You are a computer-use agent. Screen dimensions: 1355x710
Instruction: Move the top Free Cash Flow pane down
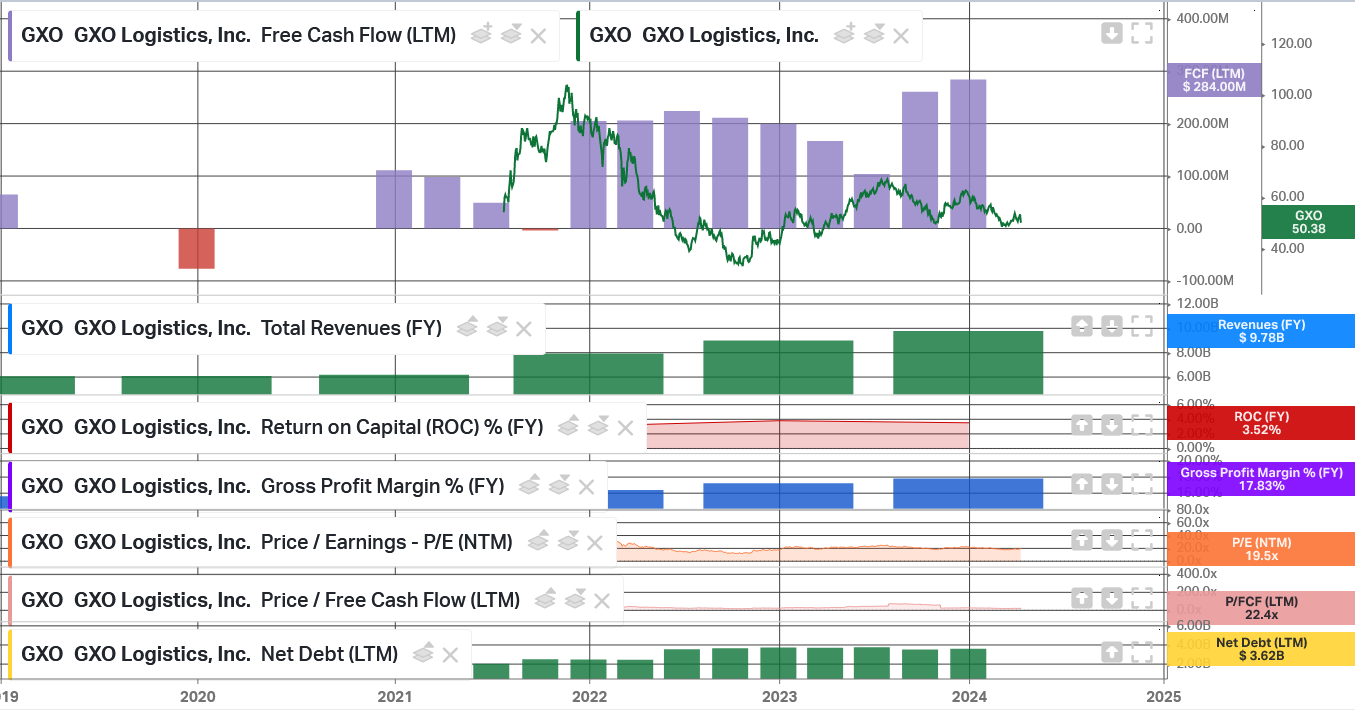coord(1112,34)
